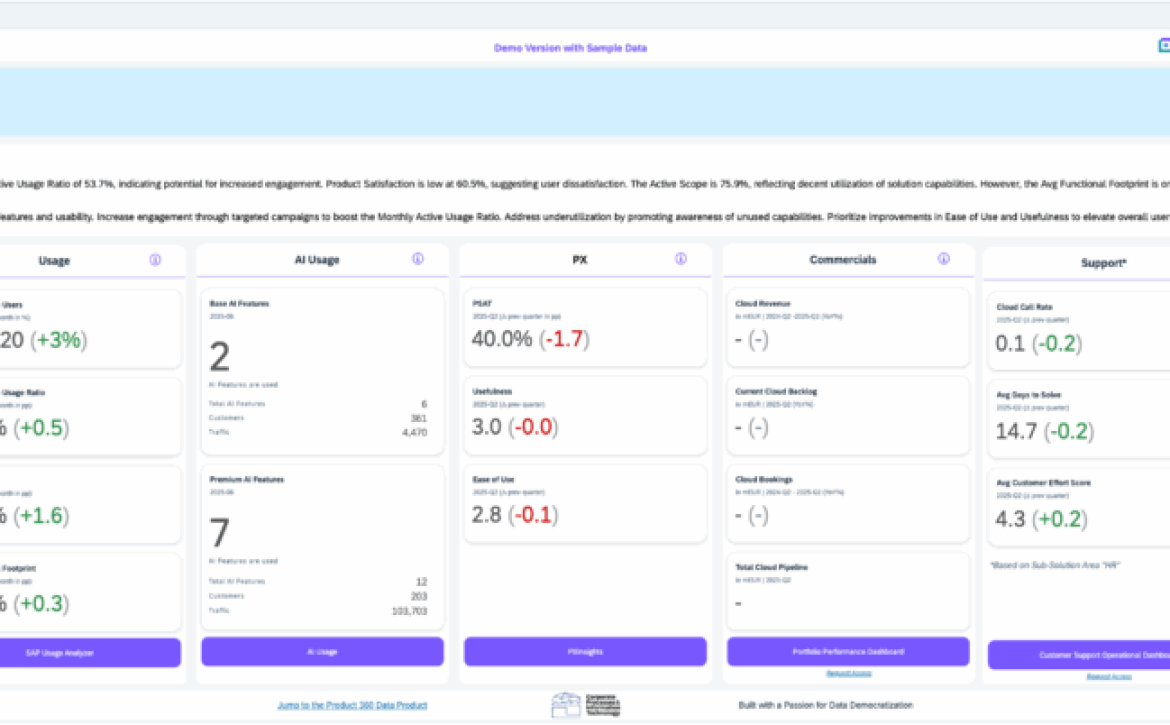Launch the Fitinsights button
Viewport: 1170px width, 725px height.
tap(585, 652)
